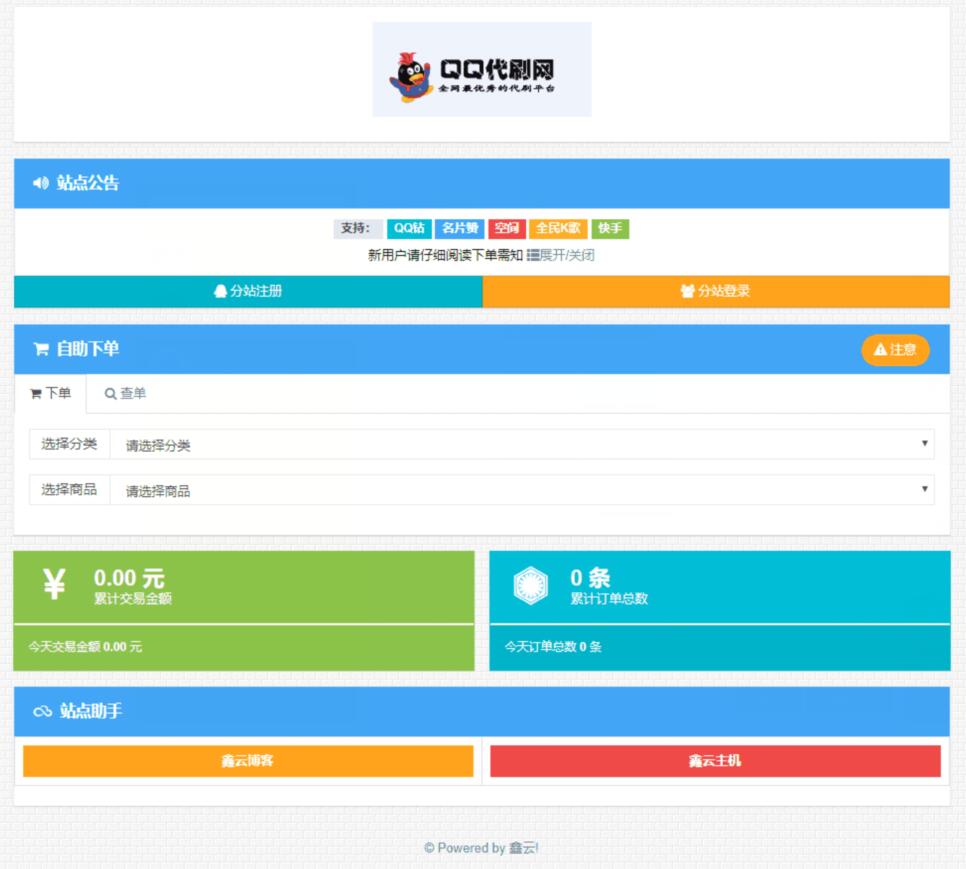Viewport: 966px width, 869px height.
Task: Click 新用户请仔细阅读下单需知 text
Action: click(445, 255)
